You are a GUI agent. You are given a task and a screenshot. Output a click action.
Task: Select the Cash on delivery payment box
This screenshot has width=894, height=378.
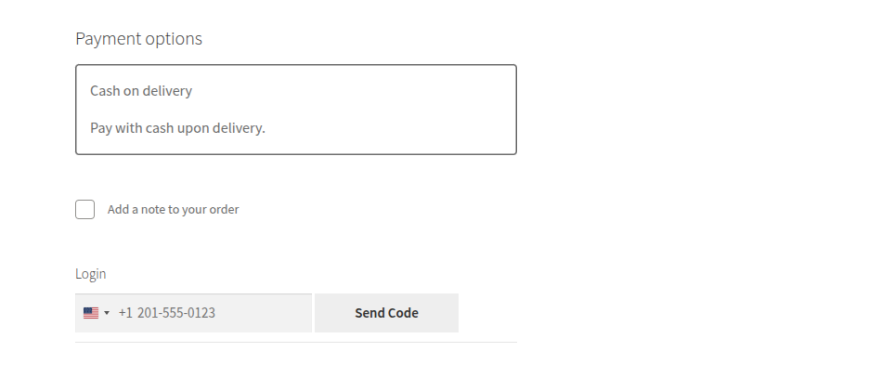pos(296,109)
